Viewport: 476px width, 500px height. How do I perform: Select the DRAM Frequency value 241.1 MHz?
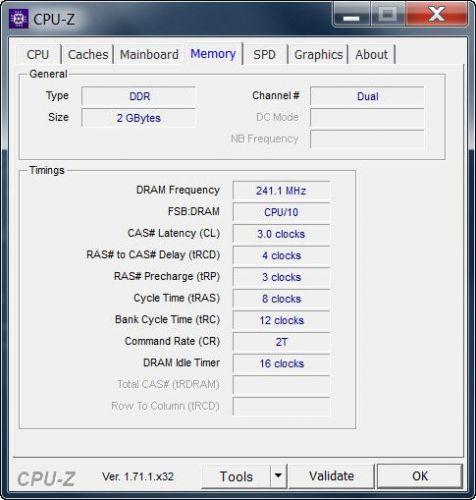(x=281, y=191)
